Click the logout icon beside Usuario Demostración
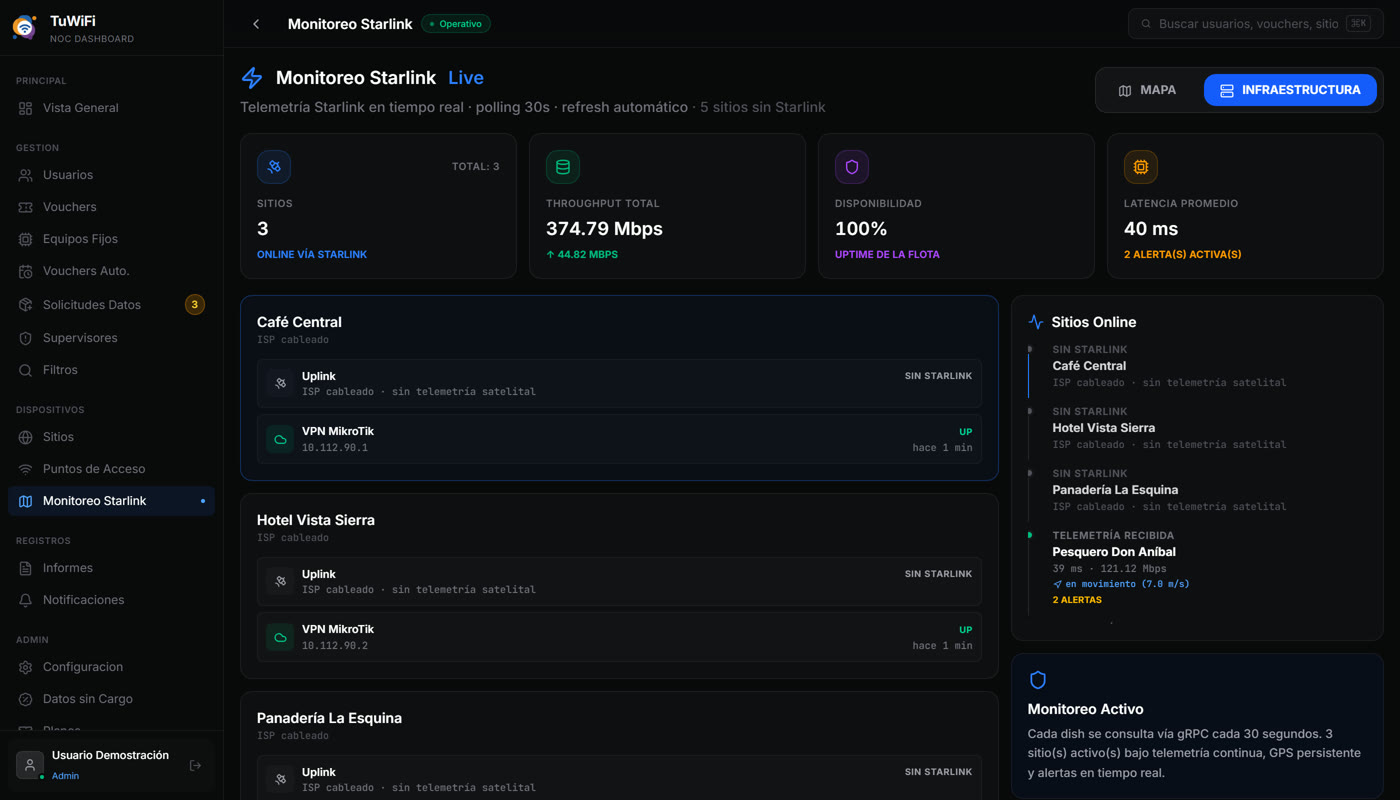The width and height of the screenshot is (1400, 800). [195, 765]
